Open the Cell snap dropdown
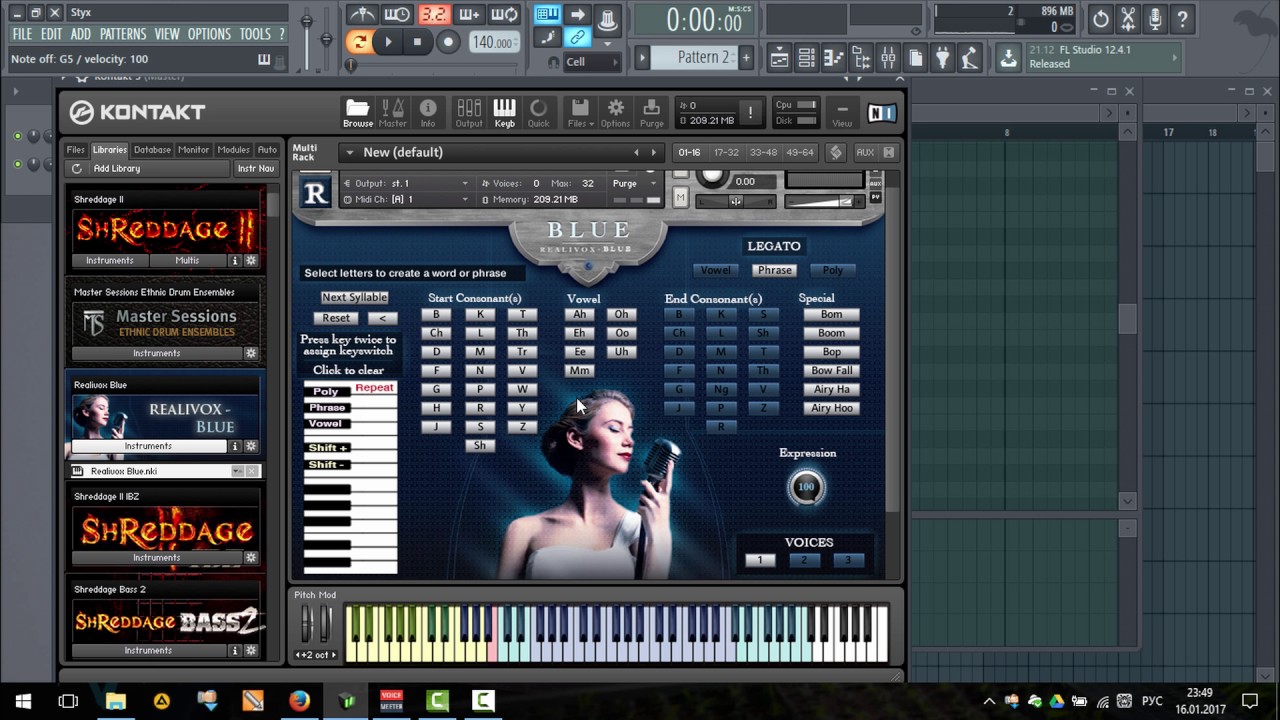Viewport: 1280px width, 720px height. point(592,62)
